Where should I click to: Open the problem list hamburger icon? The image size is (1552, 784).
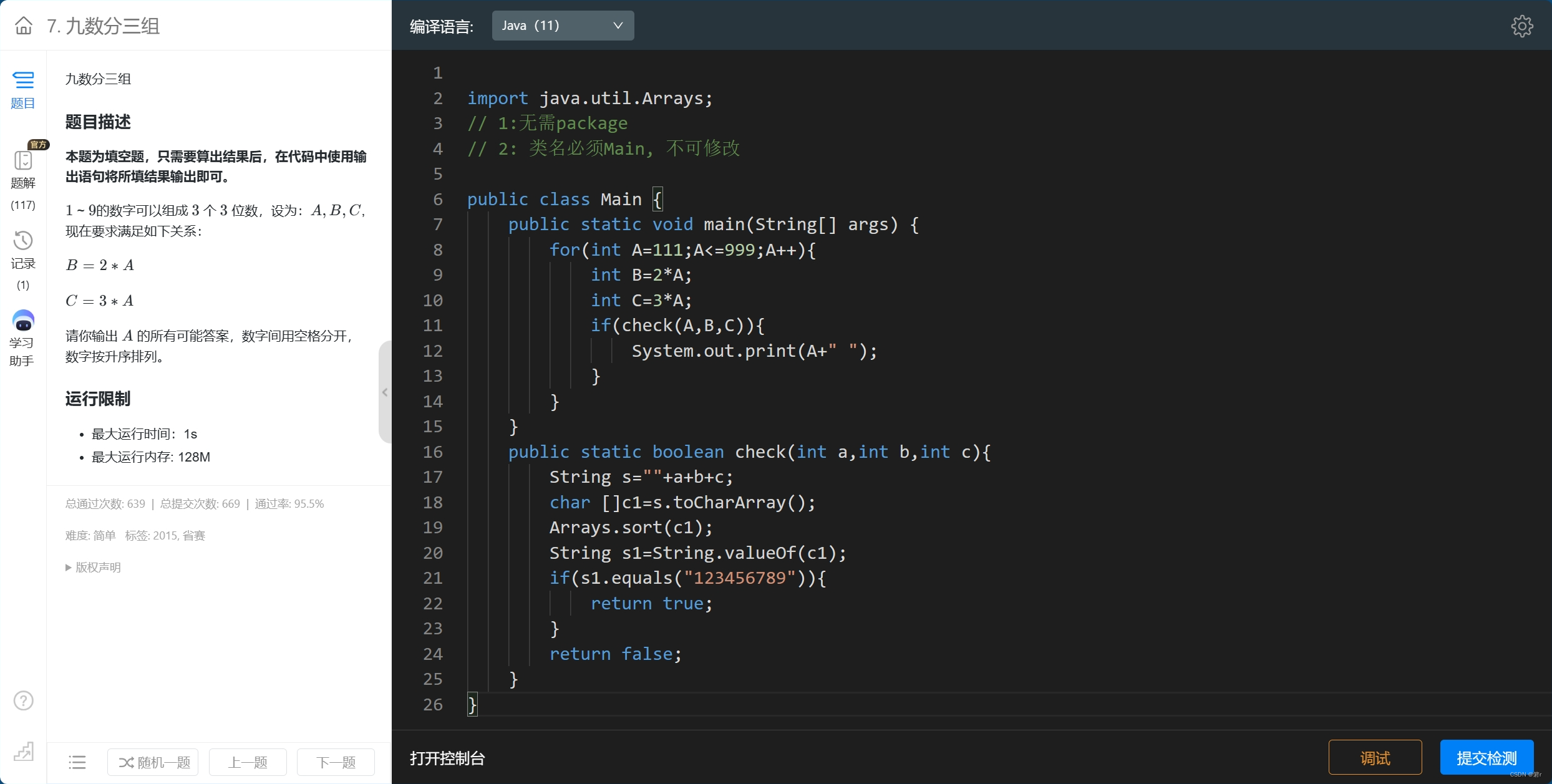(x=77, y=762)
